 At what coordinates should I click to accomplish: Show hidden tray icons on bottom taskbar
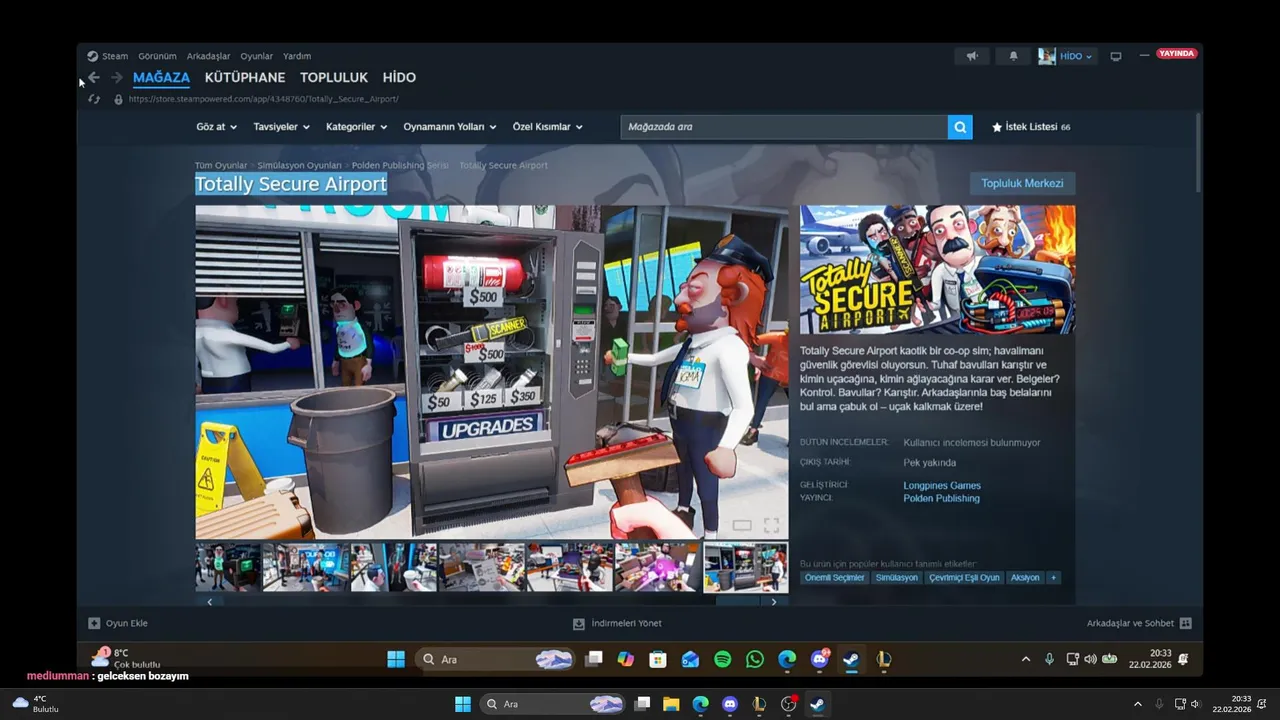[x=1137, y=704]
